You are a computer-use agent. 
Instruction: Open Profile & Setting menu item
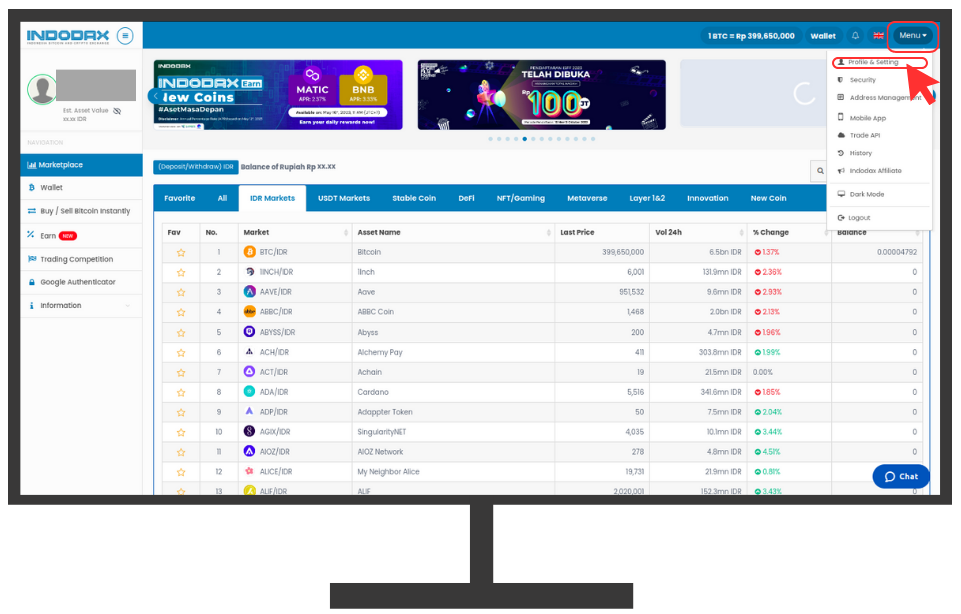click(x=879, y=62)
